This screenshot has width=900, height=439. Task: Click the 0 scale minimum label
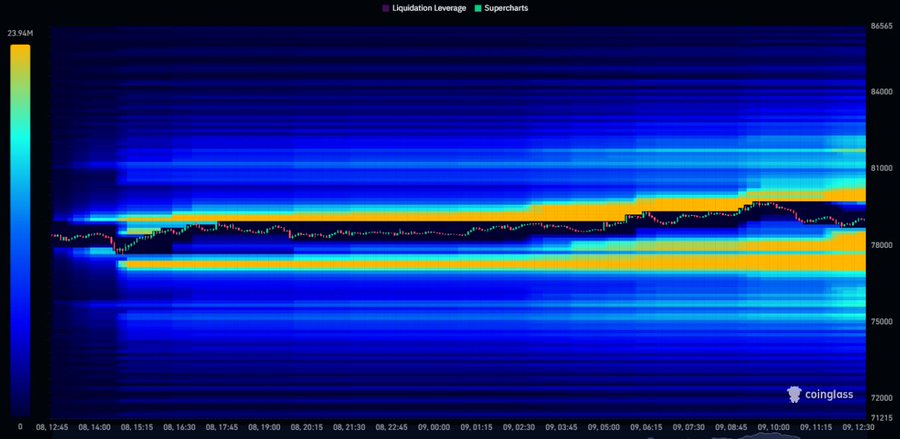click(x=20, y=426)
